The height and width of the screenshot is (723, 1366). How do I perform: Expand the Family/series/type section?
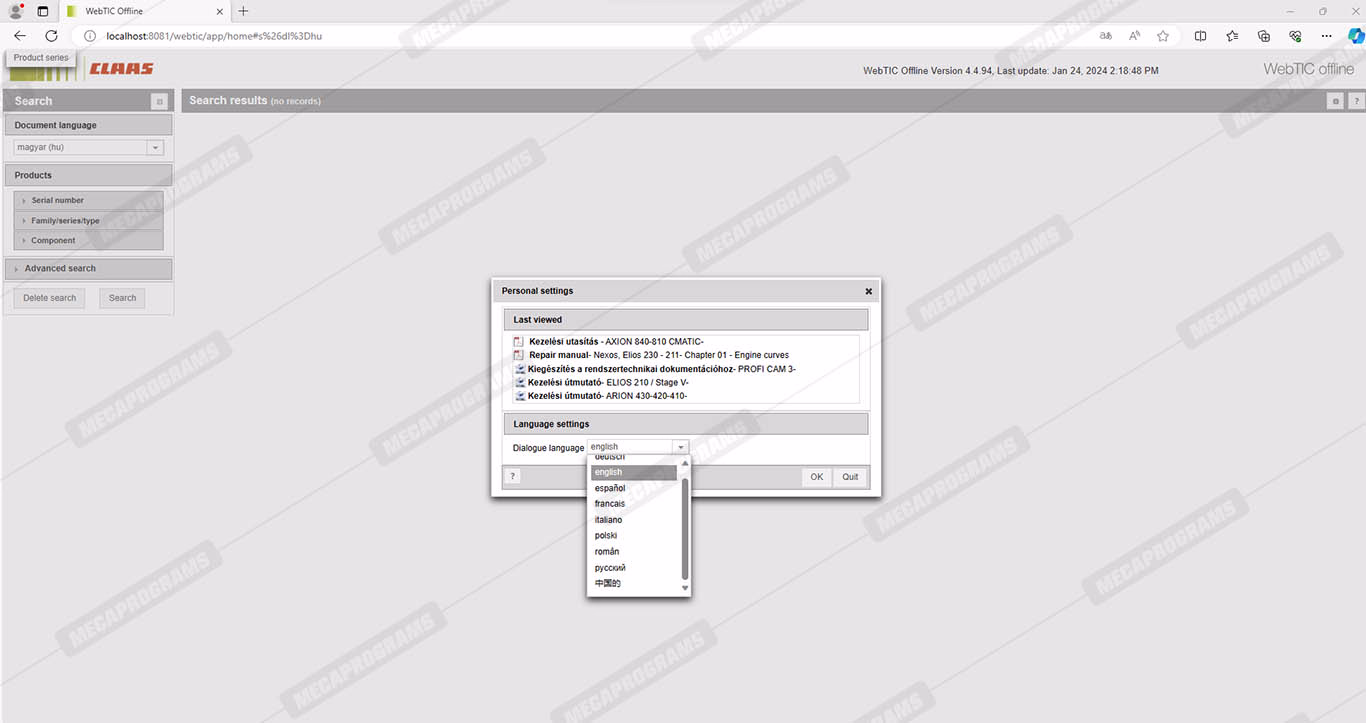[64, 220]
